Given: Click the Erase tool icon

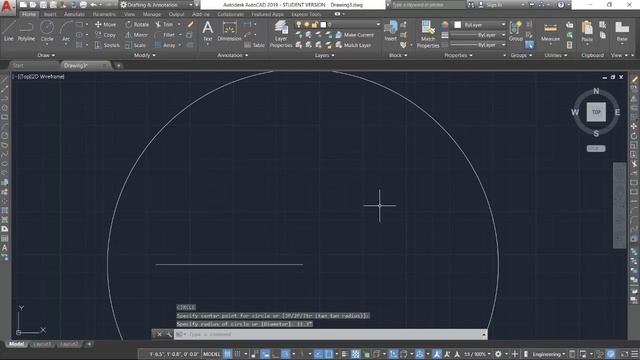Looking at the screenshot, I should 190,24.
